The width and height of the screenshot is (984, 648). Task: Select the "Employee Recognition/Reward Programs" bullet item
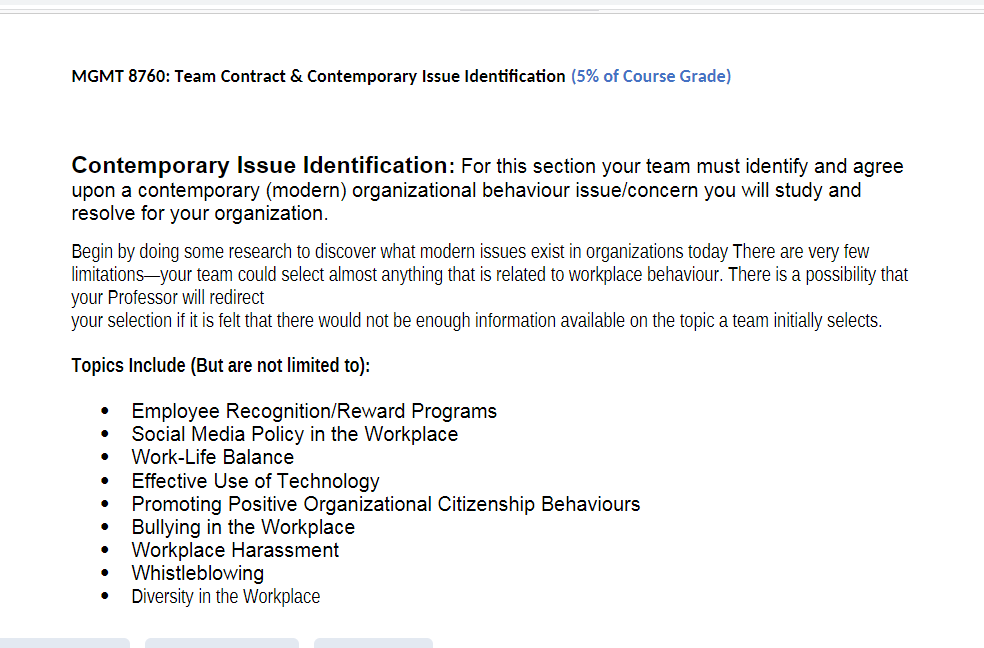click(x=313, y=410)
